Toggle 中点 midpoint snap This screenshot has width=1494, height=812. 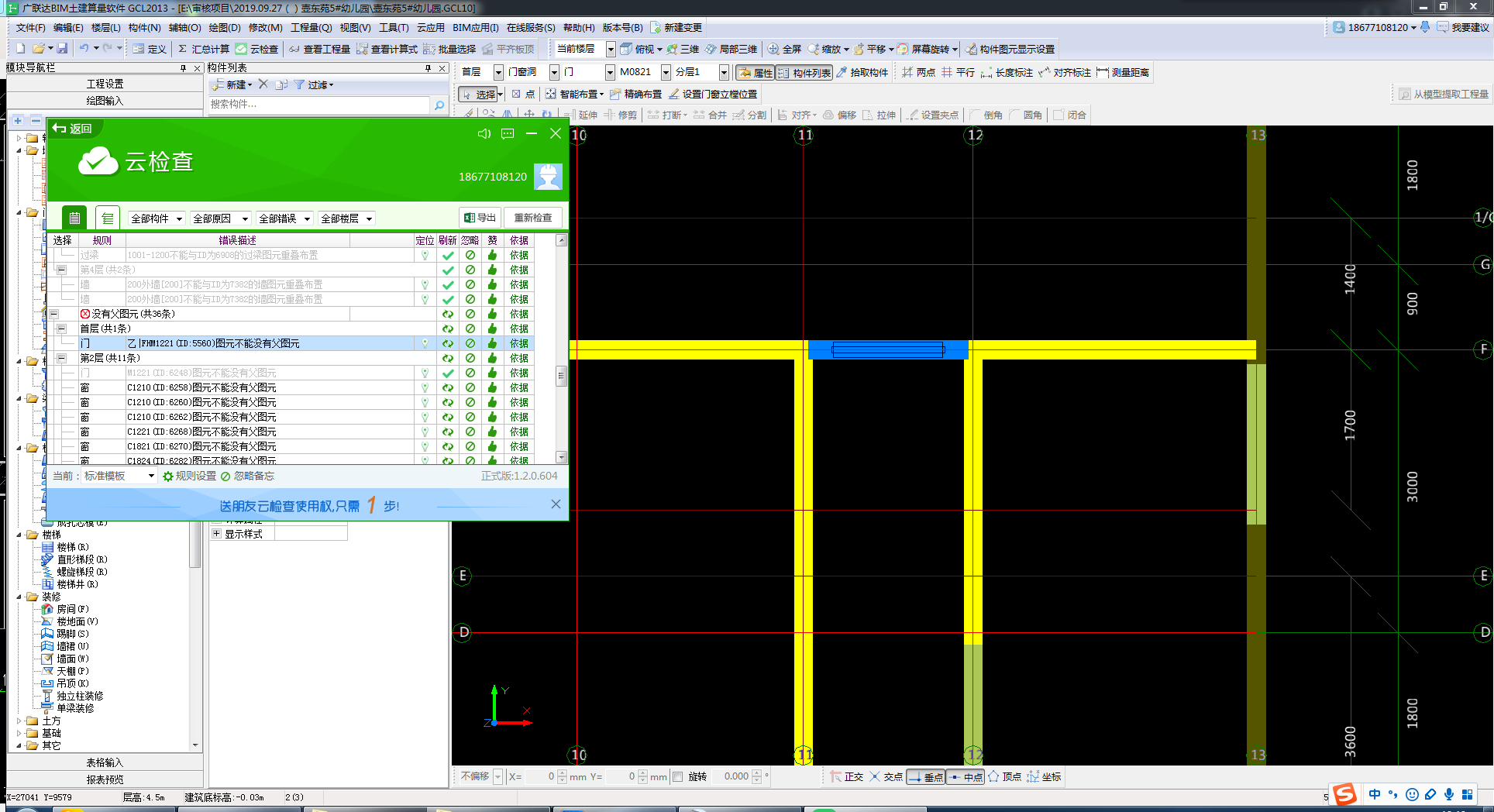pos(966,776)
